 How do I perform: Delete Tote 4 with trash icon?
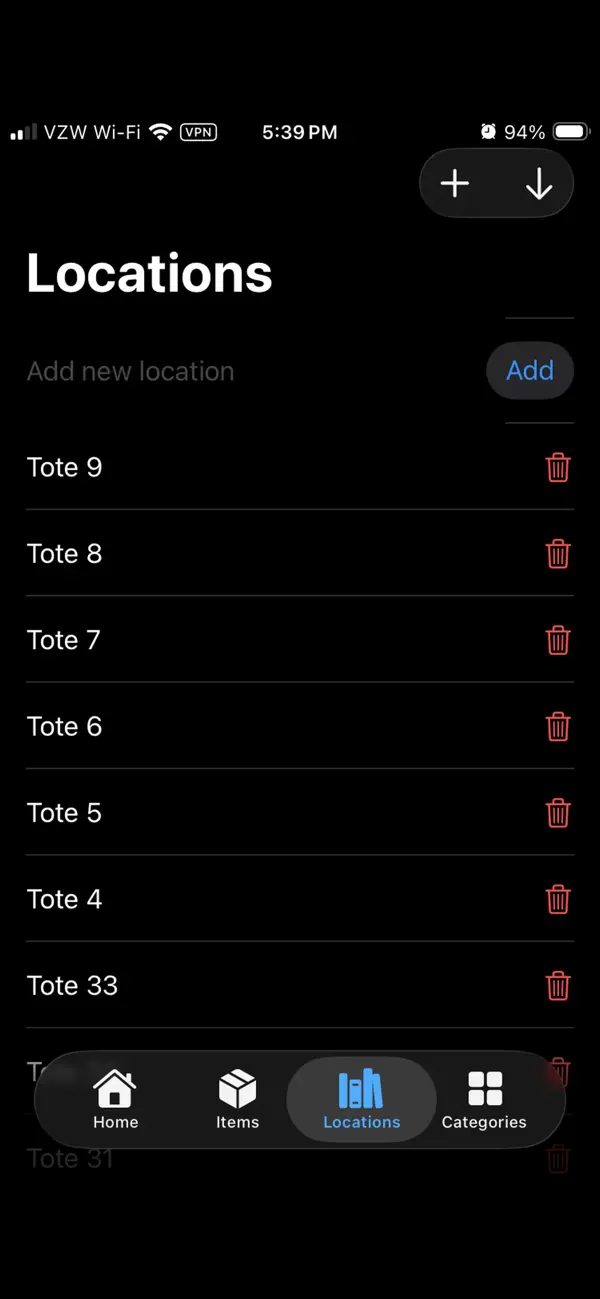558,899
